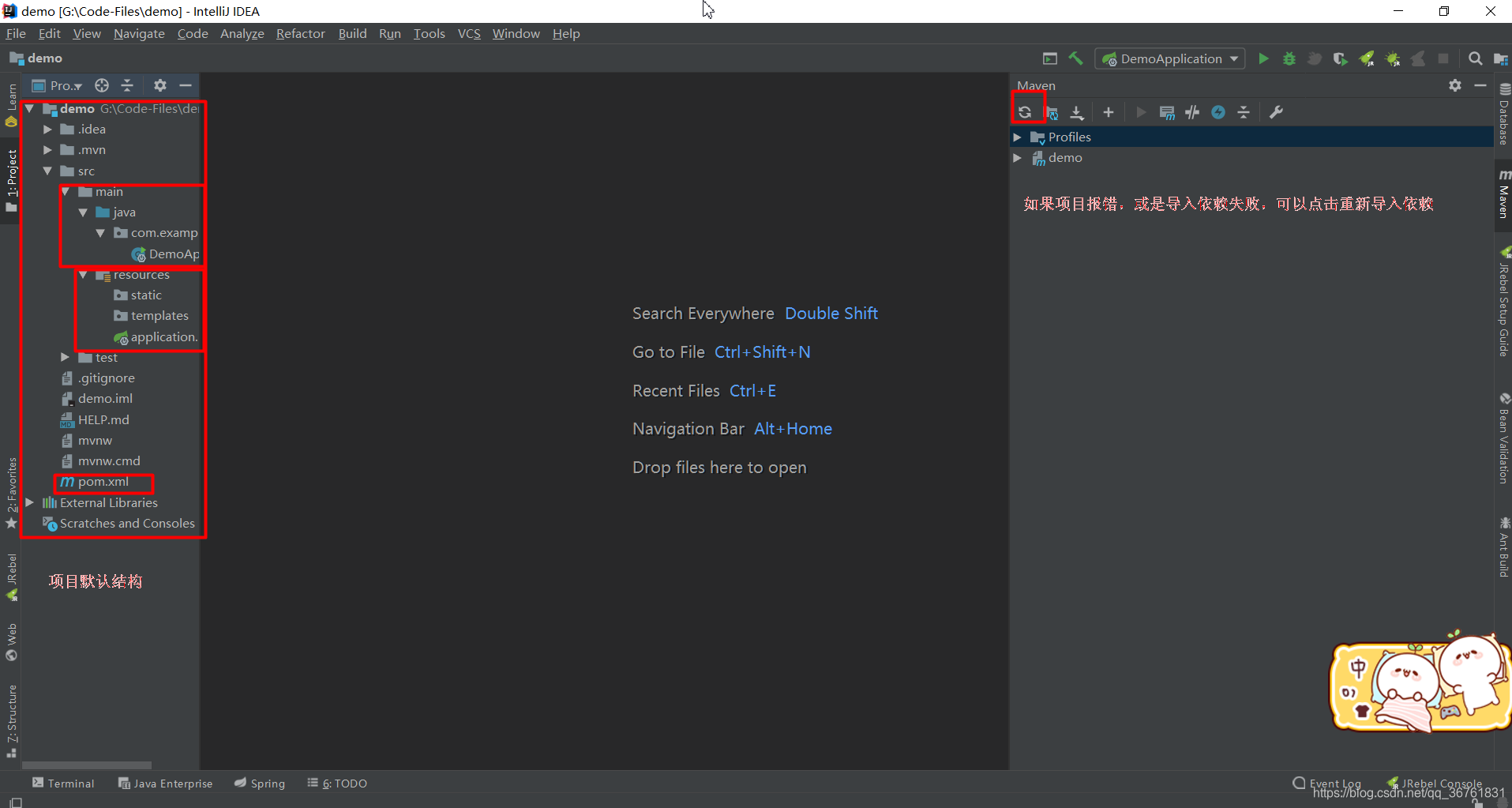
Task: Open Search Everywhere magnifier icon
Action: [x=1475, y=58]
